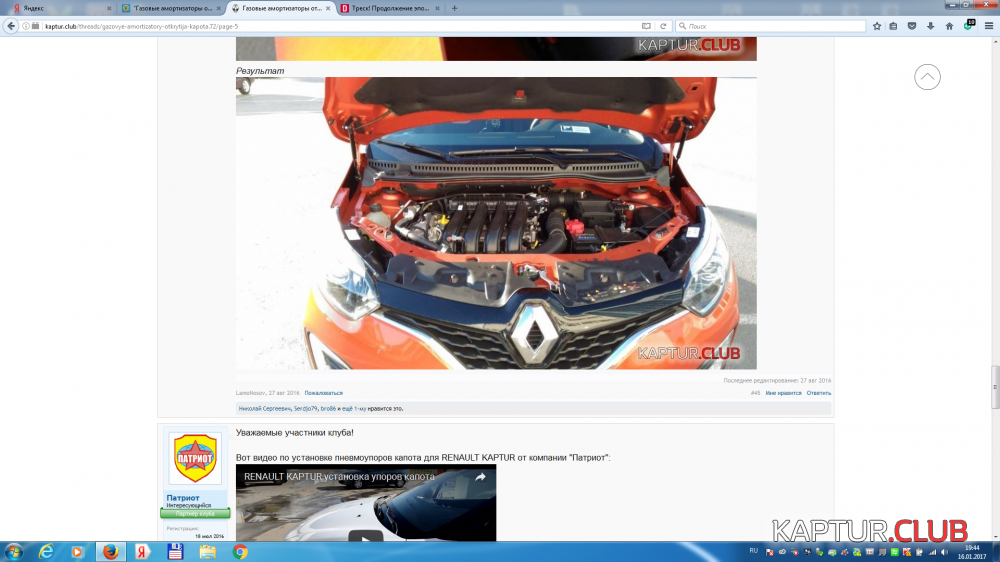Image resolution: width=1000 pixels, height=562 pixels.
Task: Open Yandex browser from the taskbar
Action: point(142,552)
